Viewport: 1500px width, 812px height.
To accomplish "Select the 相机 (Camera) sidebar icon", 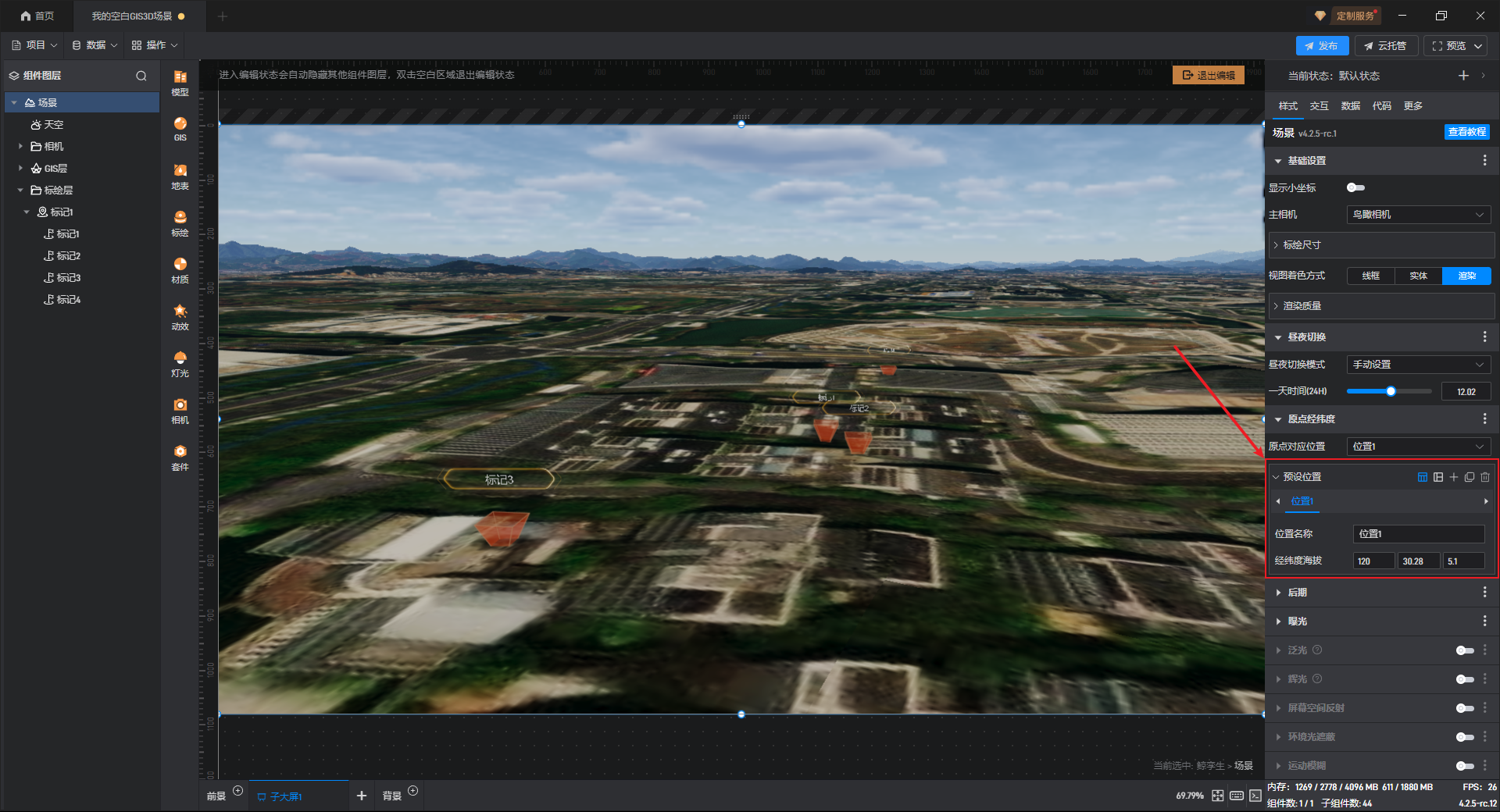I will tap(180, 410).
